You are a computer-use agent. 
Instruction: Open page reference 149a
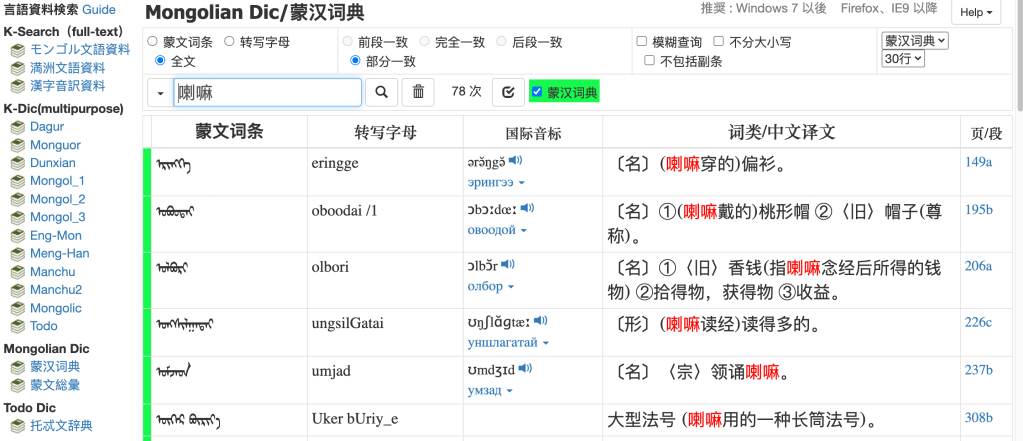(x=977, y=161)
